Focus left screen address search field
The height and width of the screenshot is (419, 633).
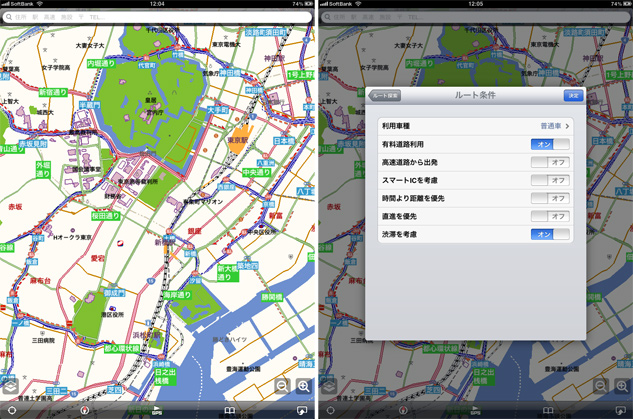click(x=157, y=17)
